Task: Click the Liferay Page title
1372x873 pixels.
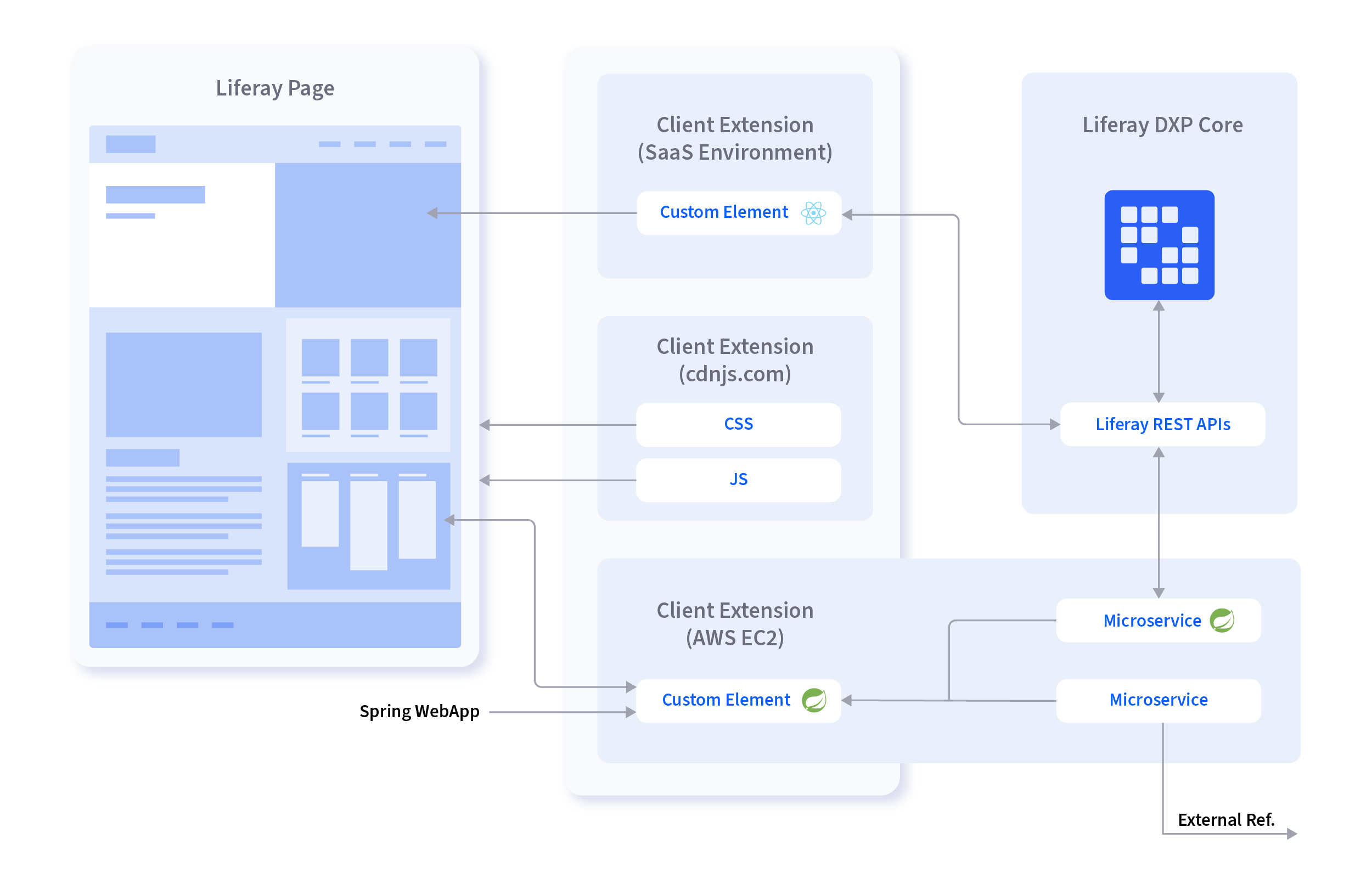Action: click(274, 88)
